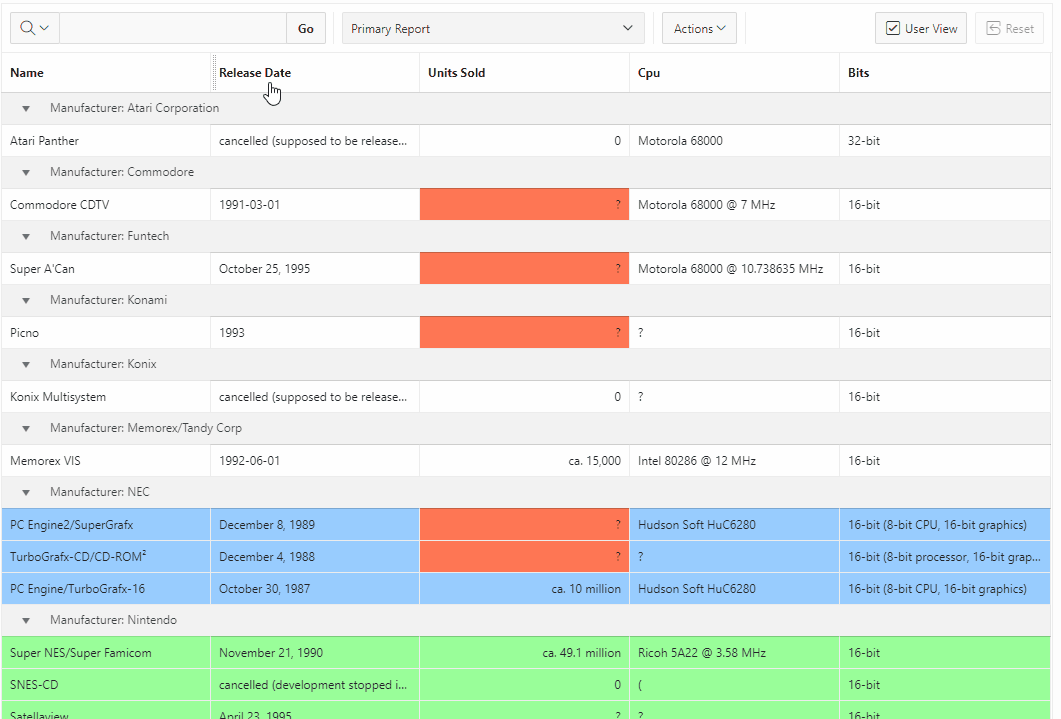Collapse the Konami manufacturer group

coord(26,300)
